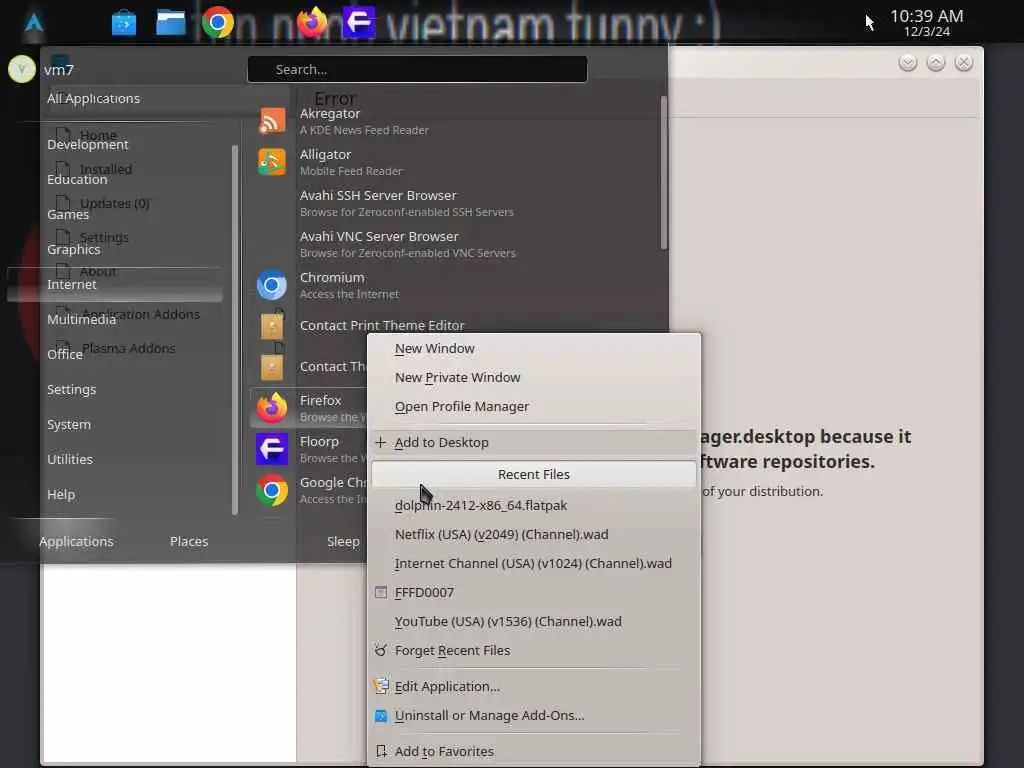The image size is (1024, 768).
Task: Click the category list scrollbar
Action: [235, 330]
